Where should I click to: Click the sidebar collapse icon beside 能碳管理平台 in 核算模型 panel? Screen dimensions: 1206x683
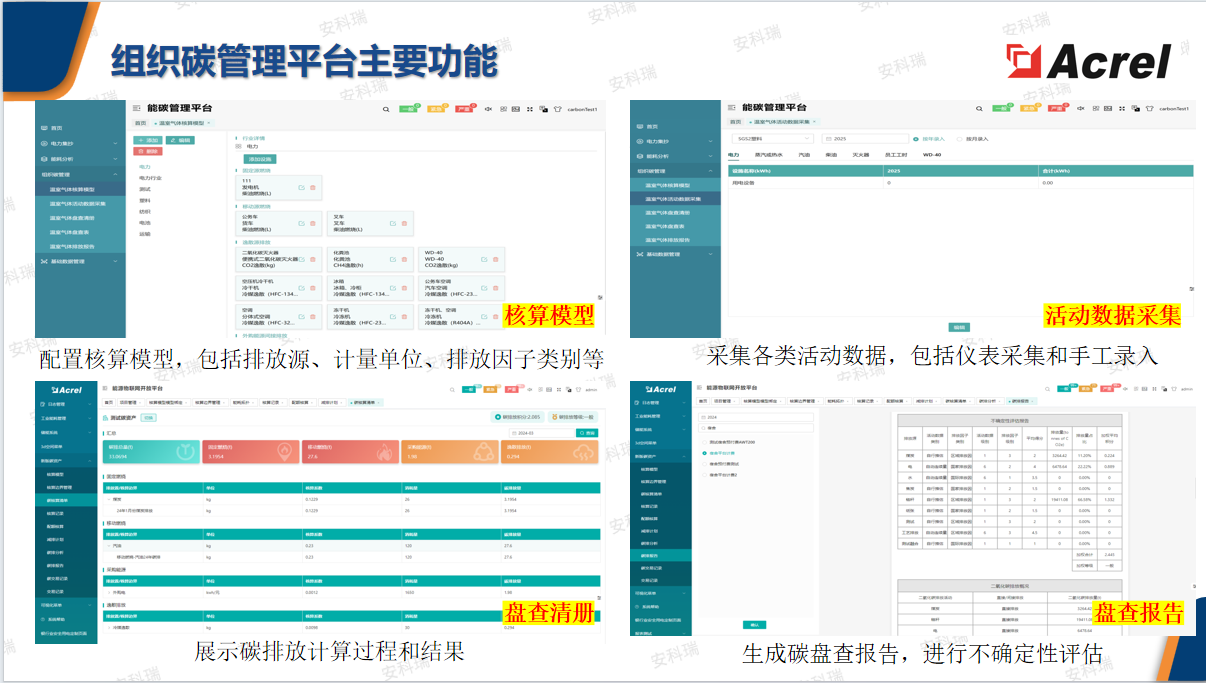point(136,108)
